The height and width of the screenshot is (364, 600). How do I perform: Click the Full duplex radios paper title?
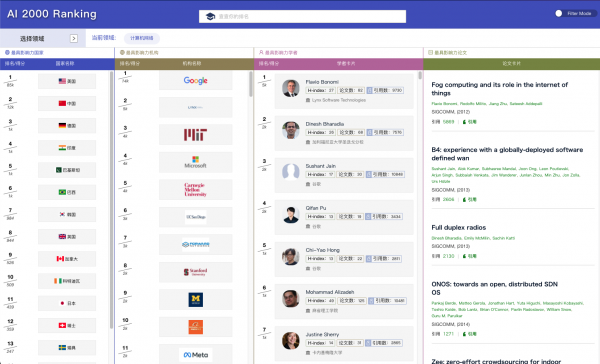click(458, 227)
